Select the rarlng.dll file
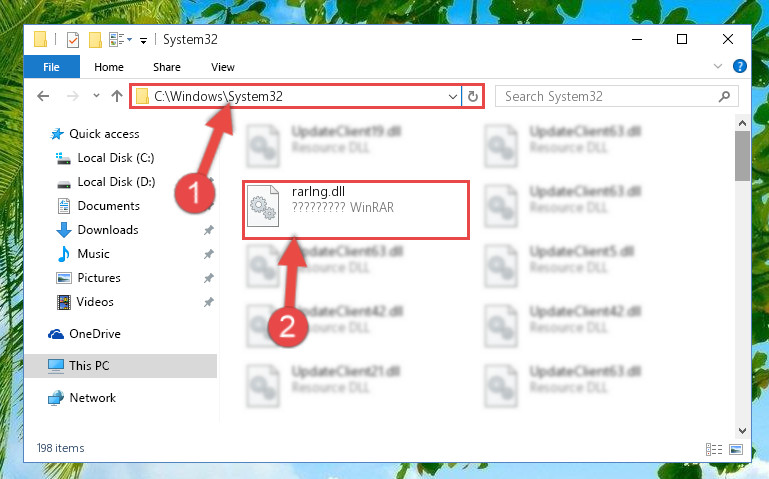Image resolution: width=769 pixels, height=479 pixels. tap(356, 210)
